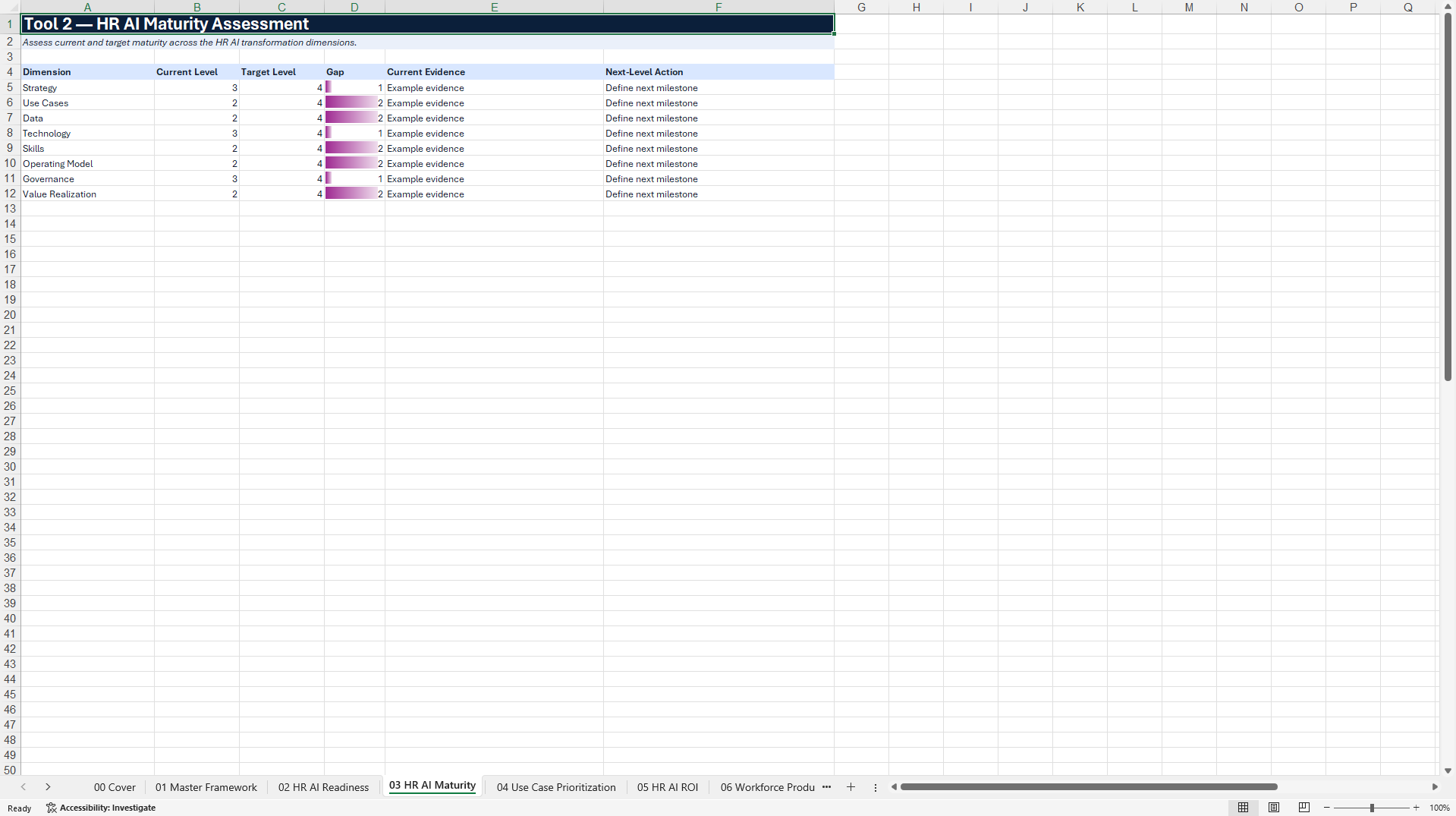Open the 00 Cover sheet tab
The height and width of the screenshot is (816, 1456).
115,787
